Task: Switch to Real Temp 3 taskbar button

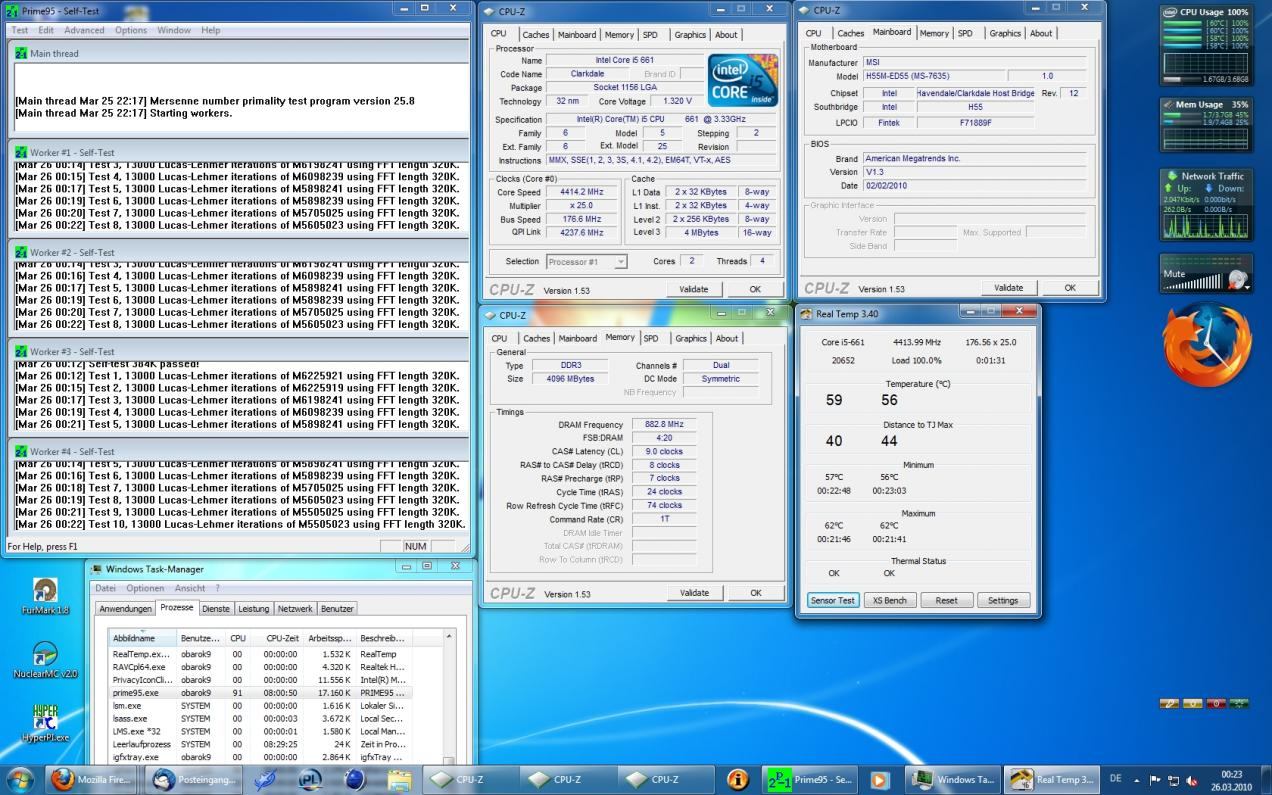Action: coord(1053,780)
